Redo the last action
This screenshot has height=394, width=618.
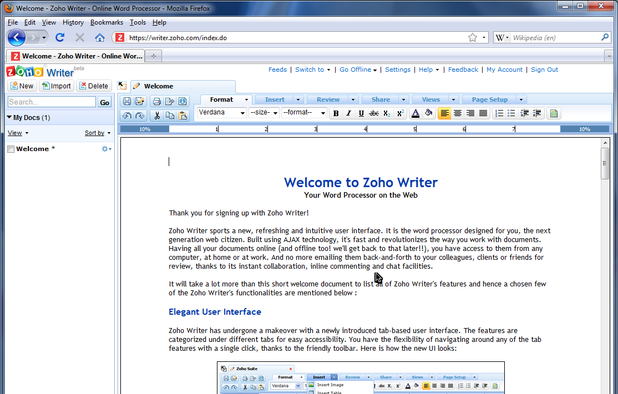(x=140, y=116)
